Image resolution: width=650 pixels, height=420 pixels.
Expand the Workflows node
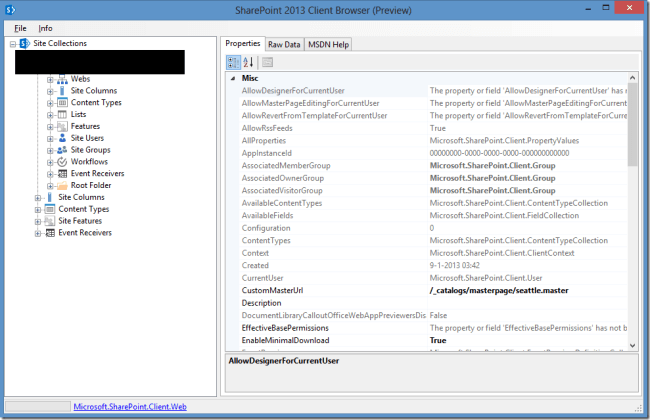point(50,163)
